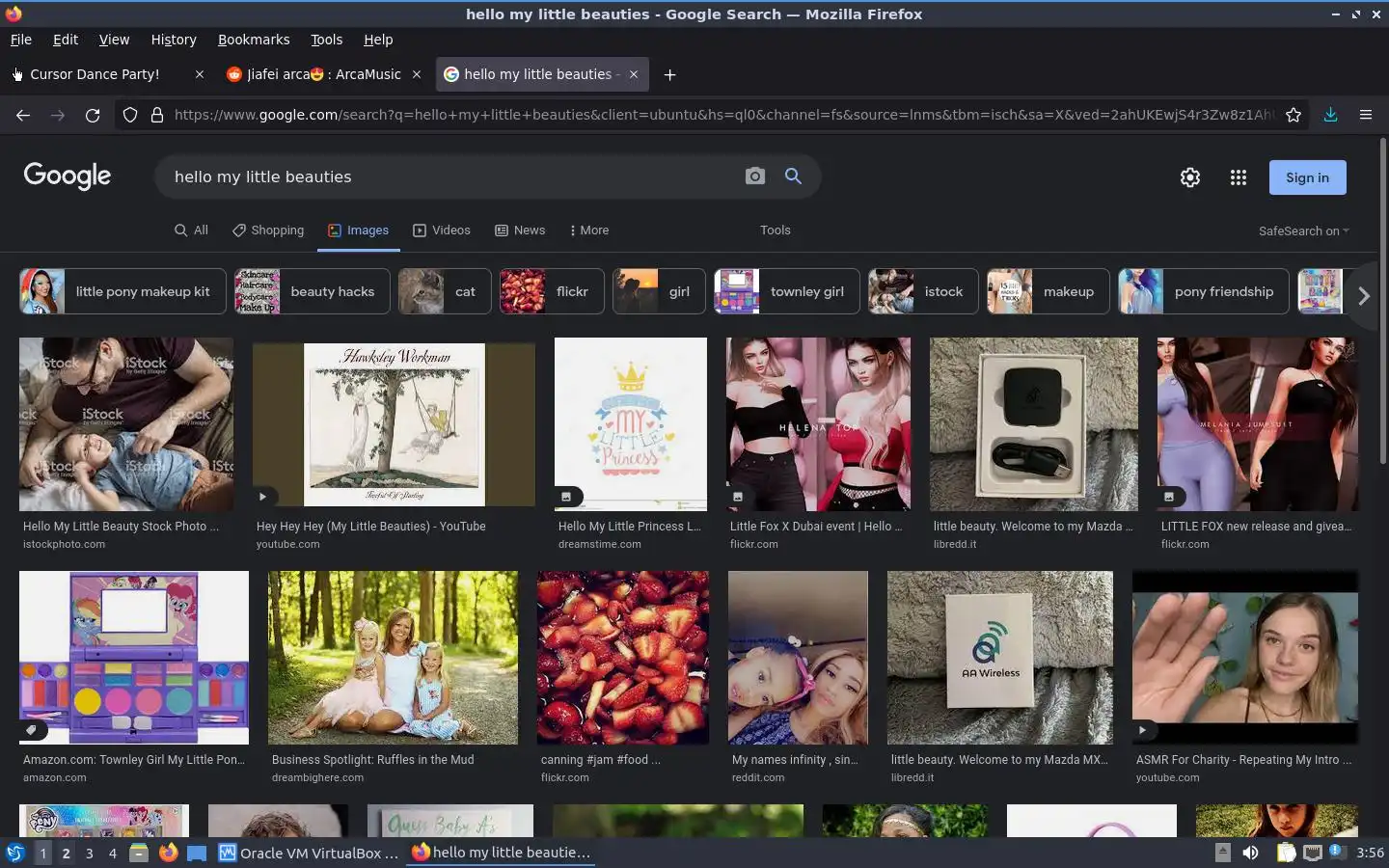Viewport: 1389px width, 868px height.
Task: Open the SafeSearch on dropdown
Action: click(x=1303, y=231)
